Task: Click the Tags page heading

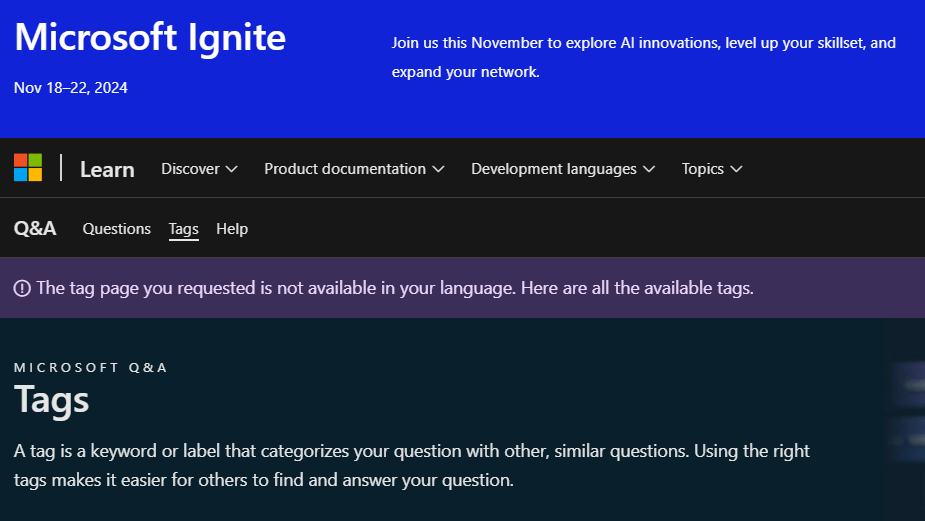Action: (x=52, y=400)
